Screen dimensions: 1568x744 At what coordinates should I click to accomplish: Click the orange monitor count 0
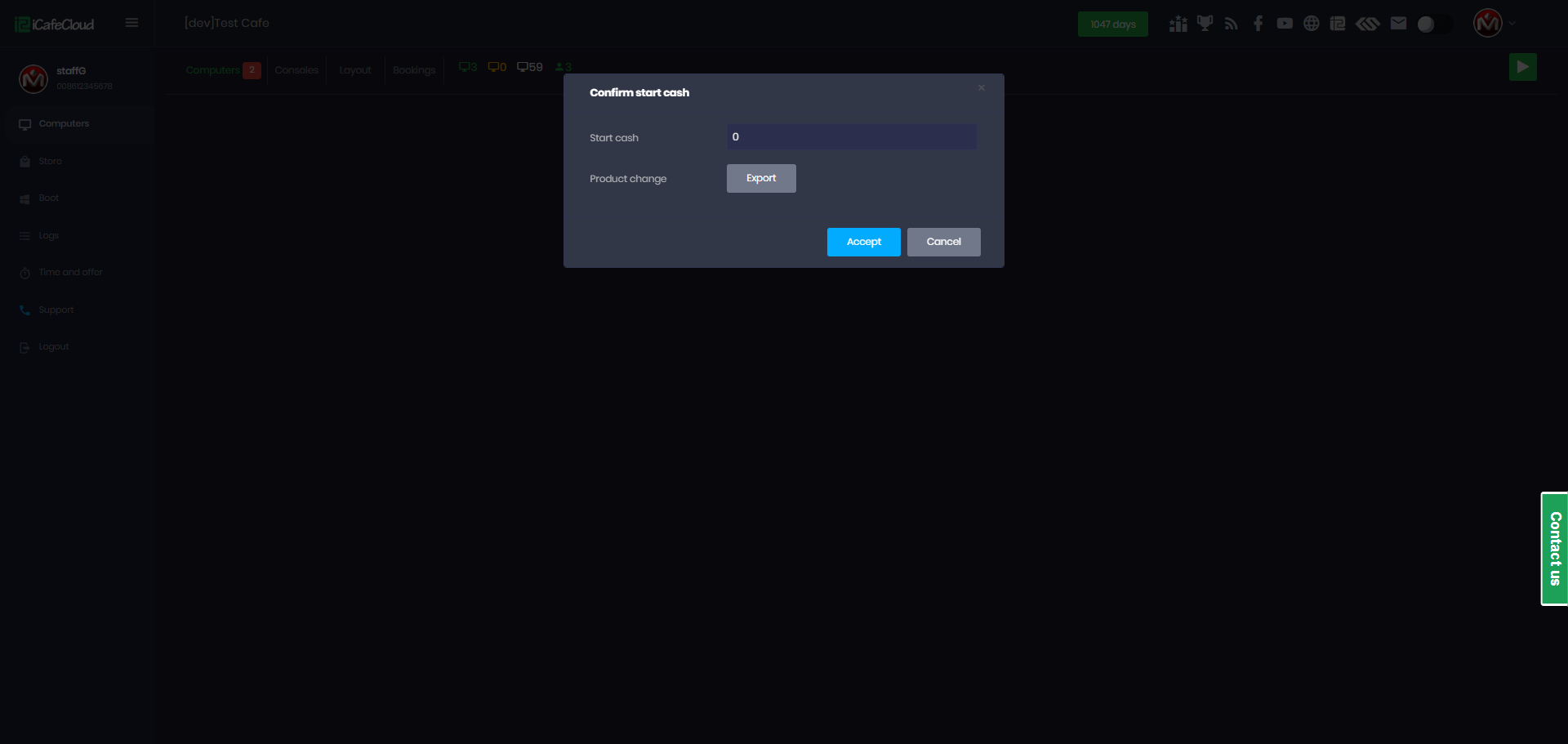click(x=497, y=67)
